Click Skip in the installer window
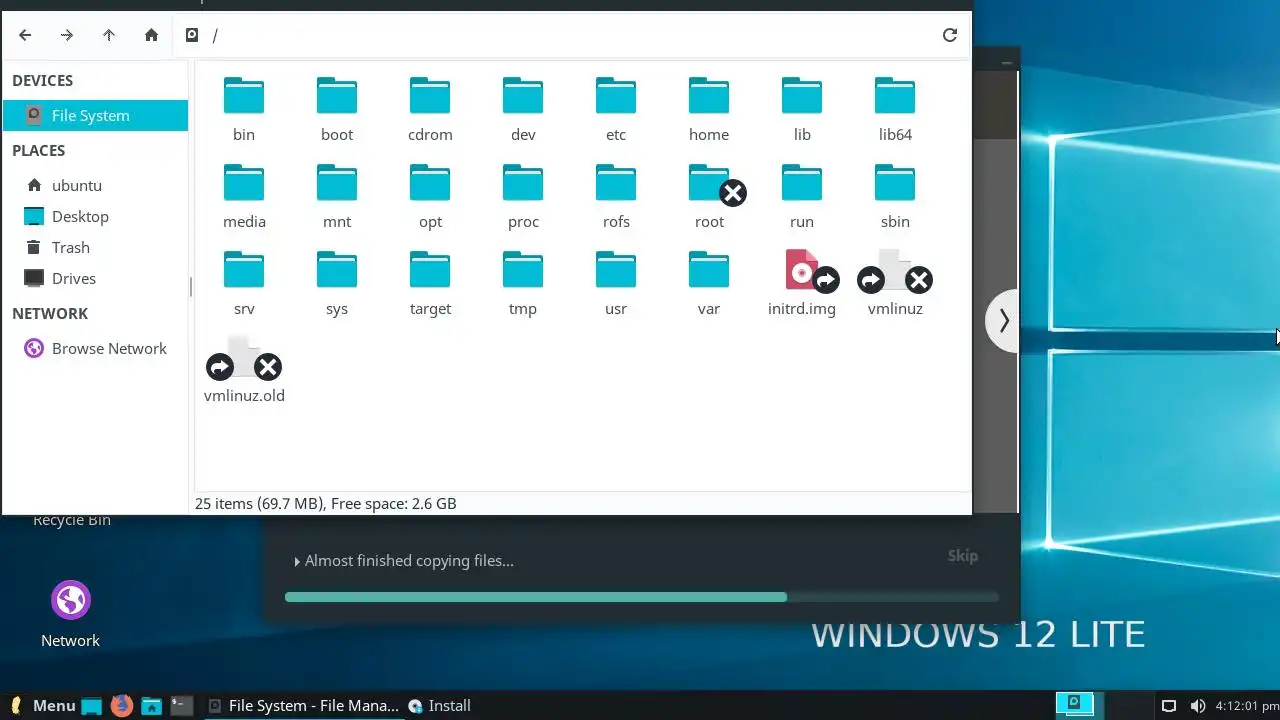 coord(963,556)
